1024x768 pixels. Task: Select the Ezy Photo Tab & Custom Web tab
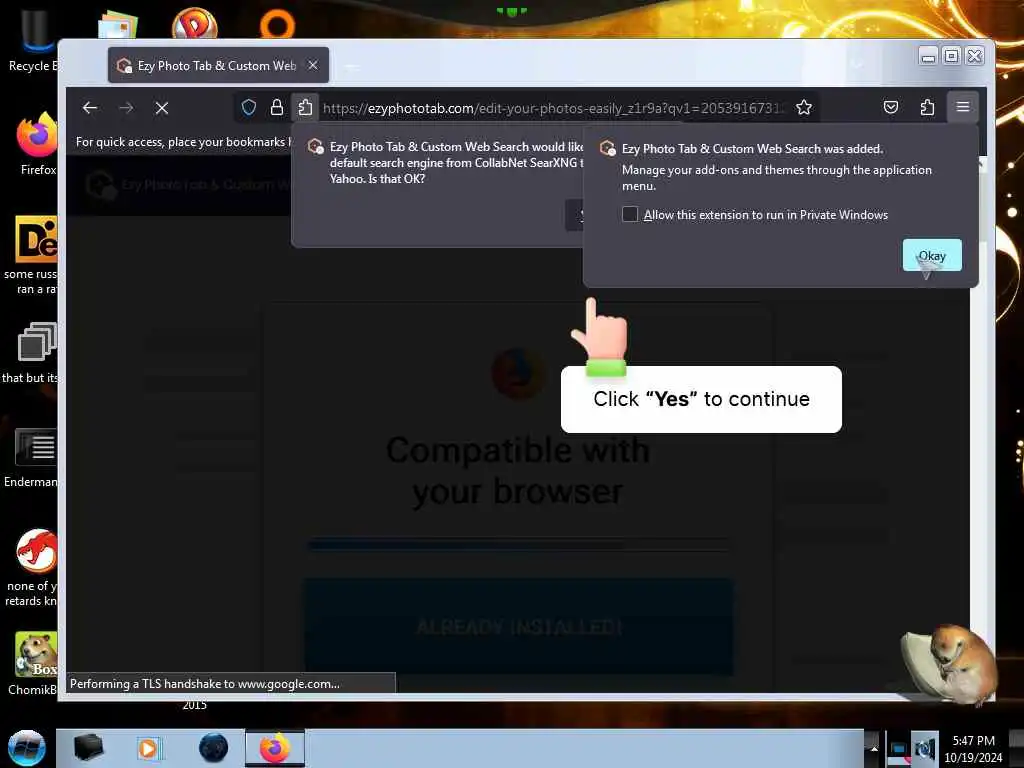pos(218,65)
